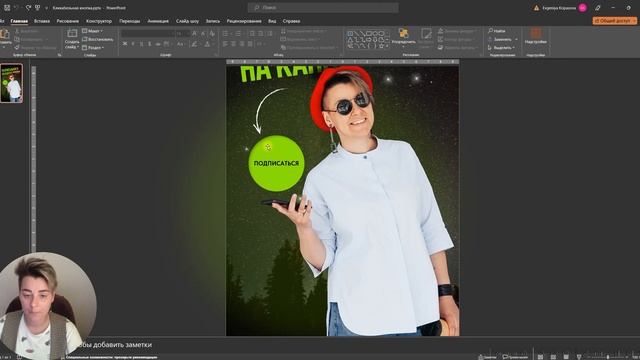Toggle numbered list

(238, 33)
